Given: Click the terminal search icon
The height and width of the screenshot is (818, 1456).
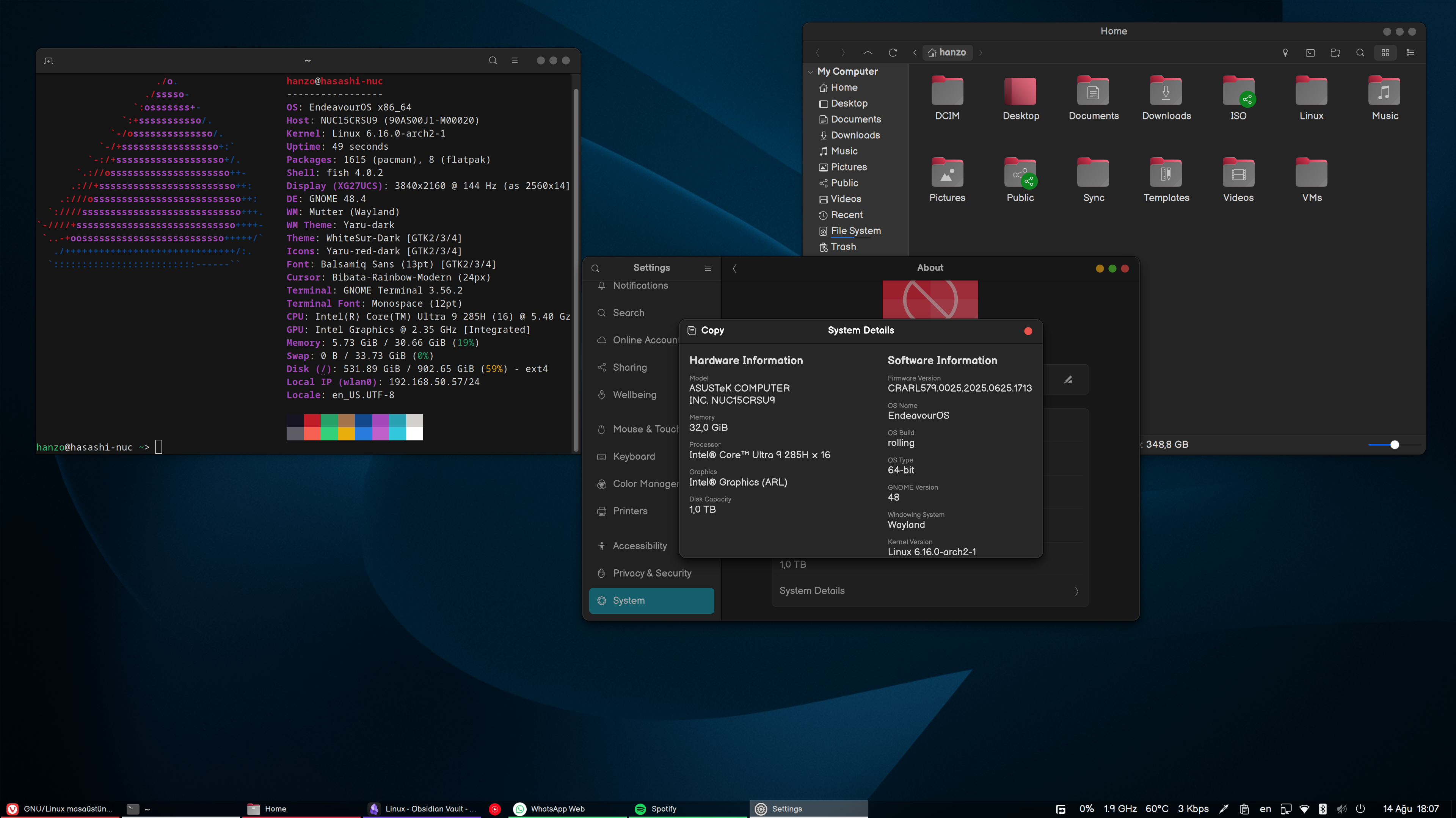Looking at the screenshot, I should pyautogui.click(x=493, y=60).
